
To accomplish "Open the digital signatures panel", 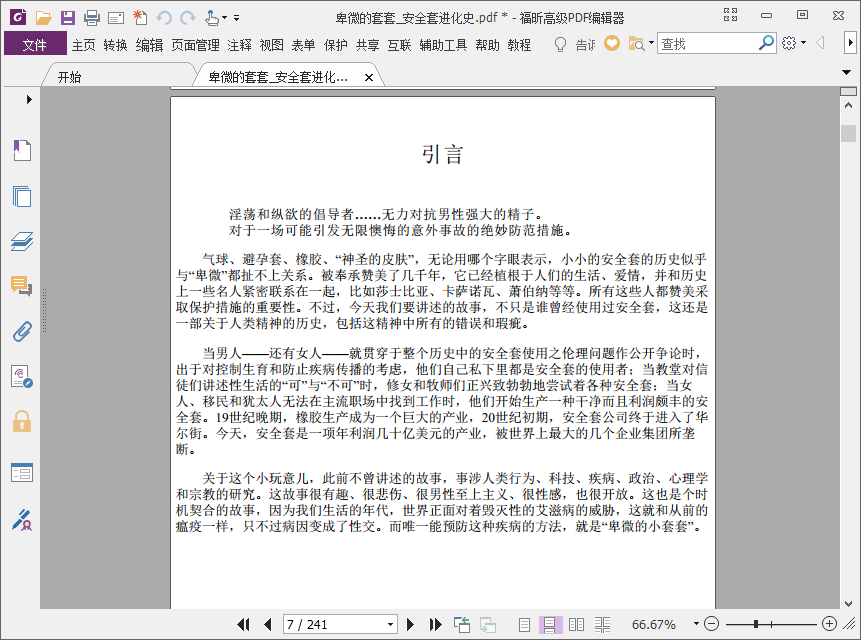I will [22, 377].
